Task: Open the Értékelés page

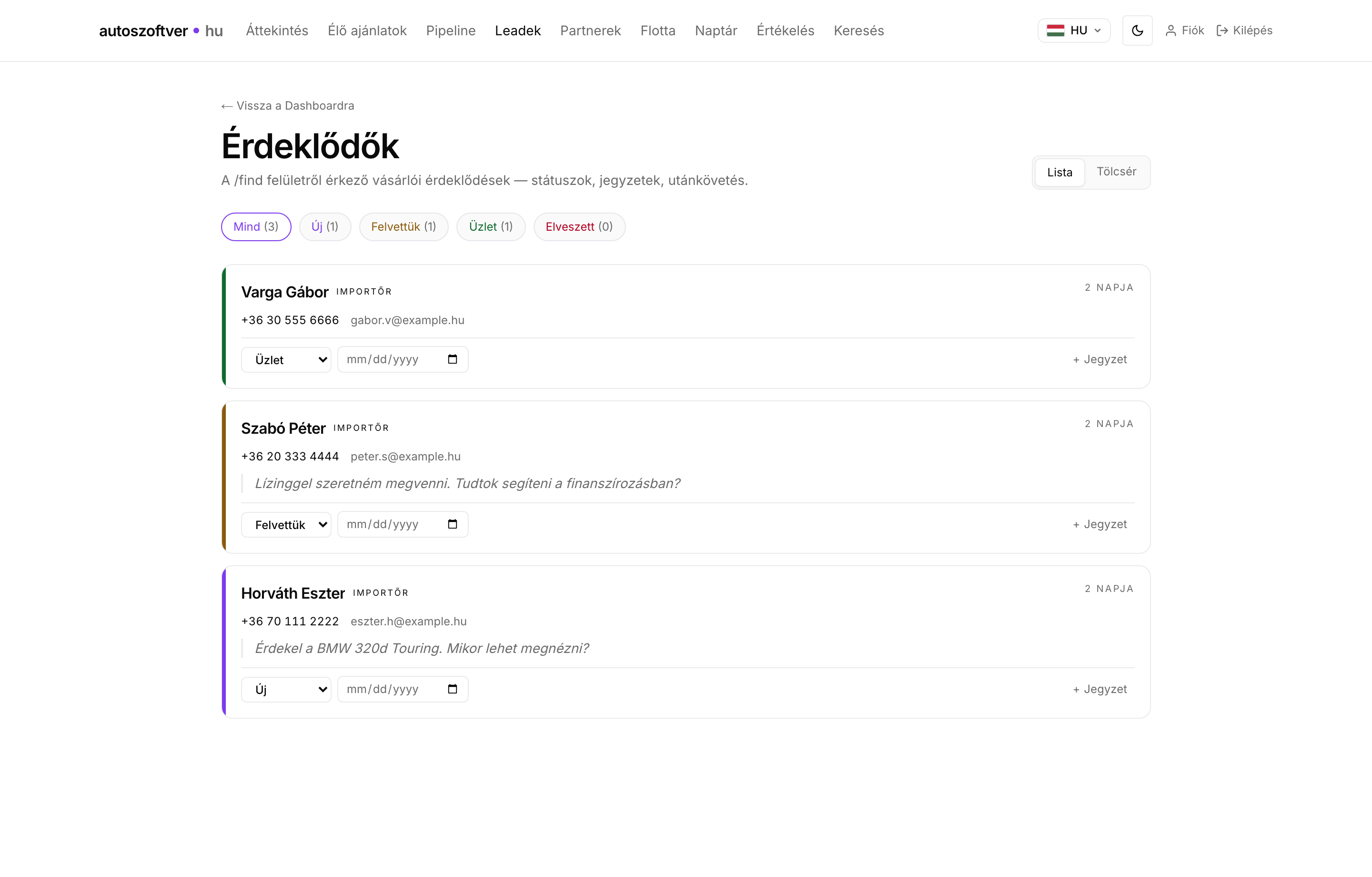Action: [x=785, y=31]
